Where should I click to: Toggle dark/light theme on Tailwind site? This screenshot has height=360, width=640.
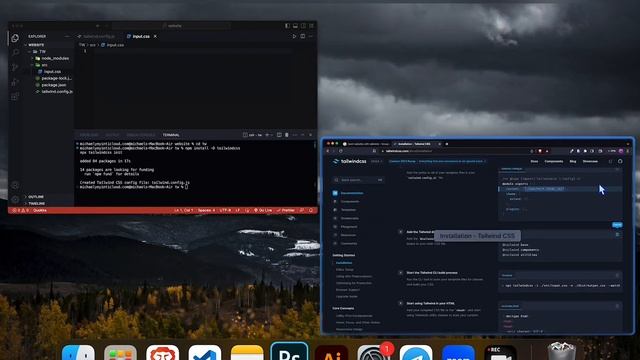pos(611,161)
